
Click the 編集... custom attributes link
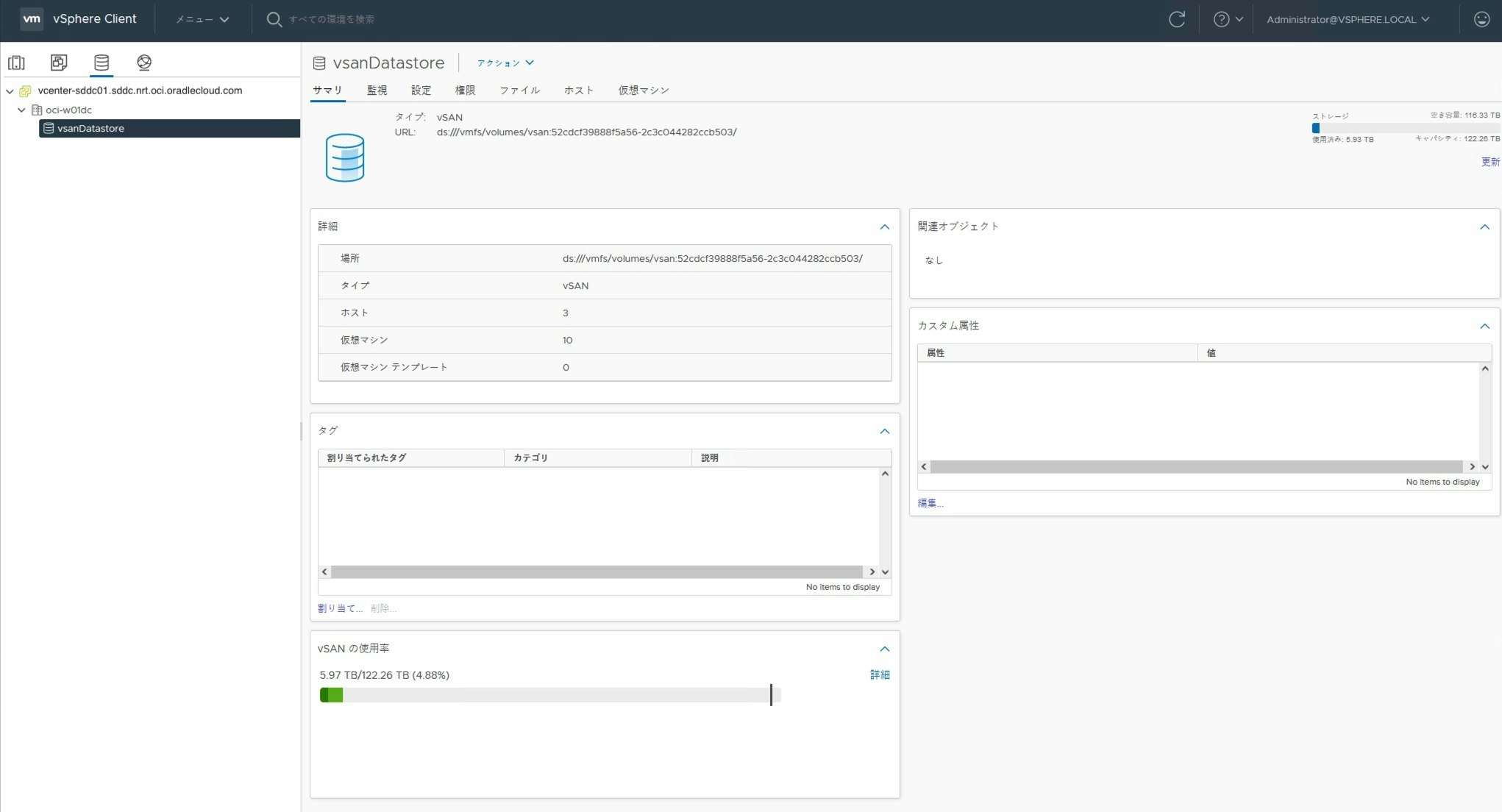pyautogui.click(x=930, y=503)
